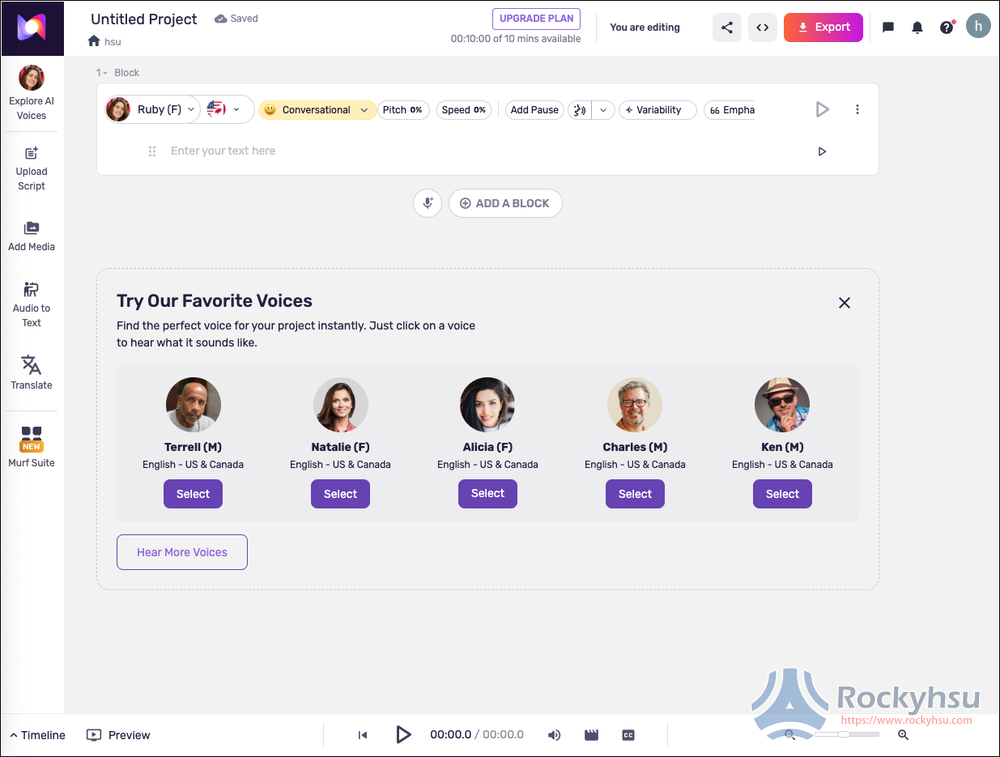Click the main play button in bottom bar

point(403,735)
